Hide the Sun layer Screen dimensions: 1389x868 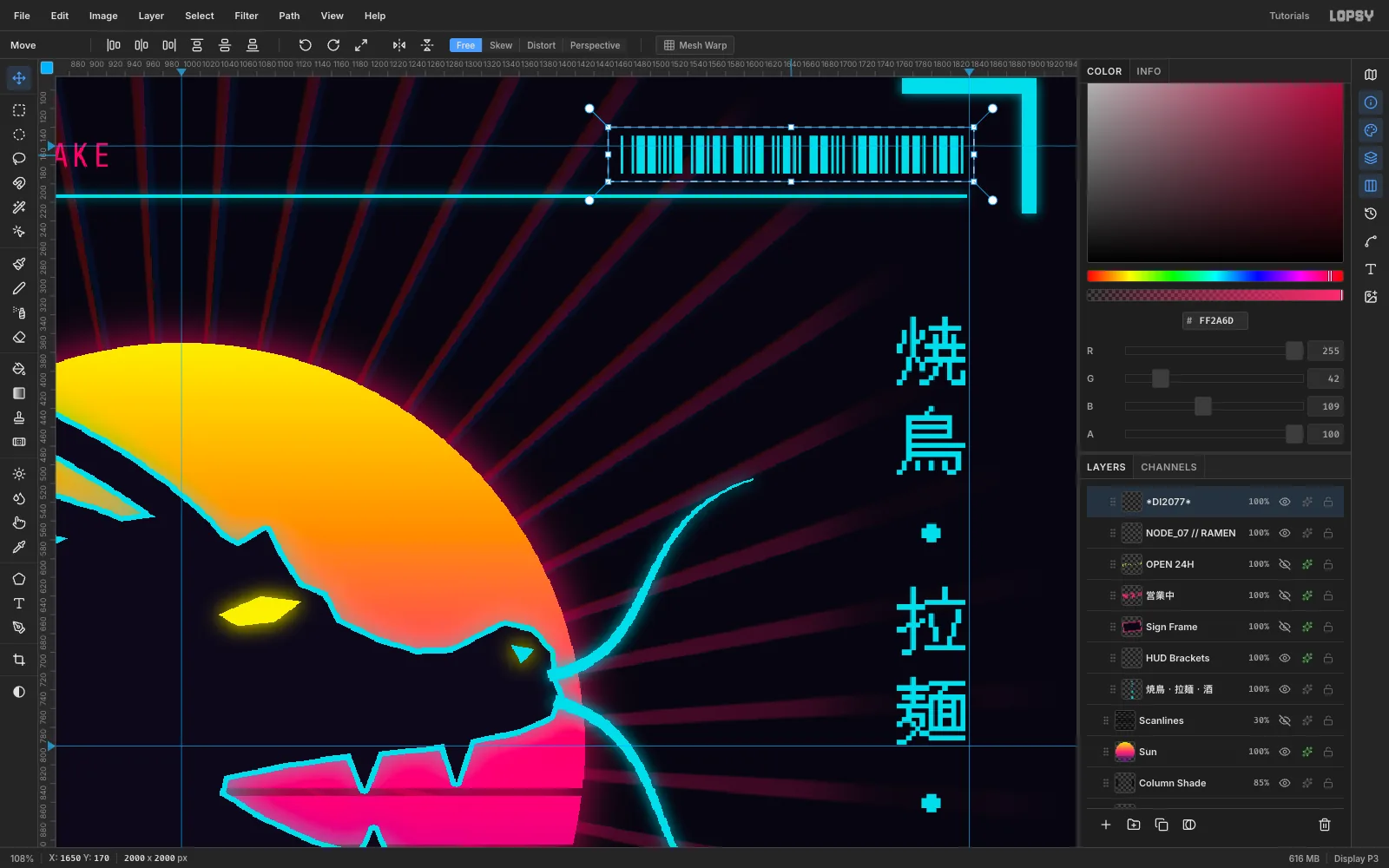pos(1285,752)
